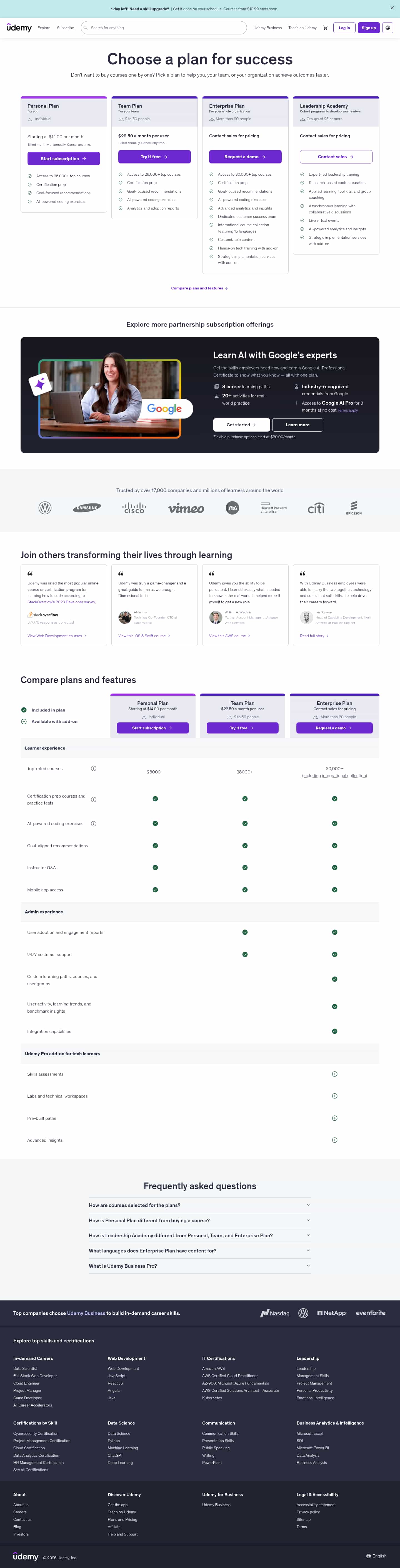Click the Skills assessments add-on plus icon
Viewport: 400px width, 1568px height.
pyautogui.click(x=334, y=1074)
